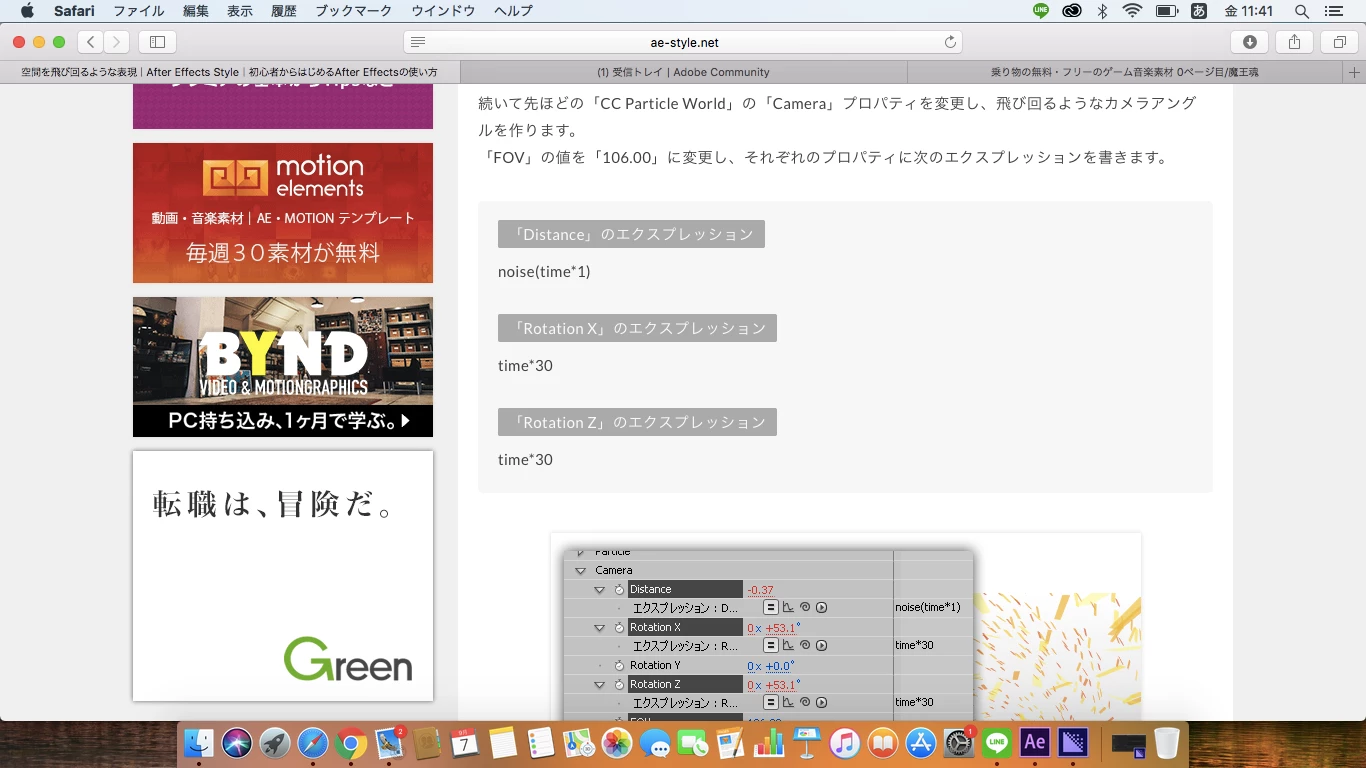1366x768 pixels.
Task: Open Keynote from the Dock
Action: pyautogui.click(x=807, y=743)
